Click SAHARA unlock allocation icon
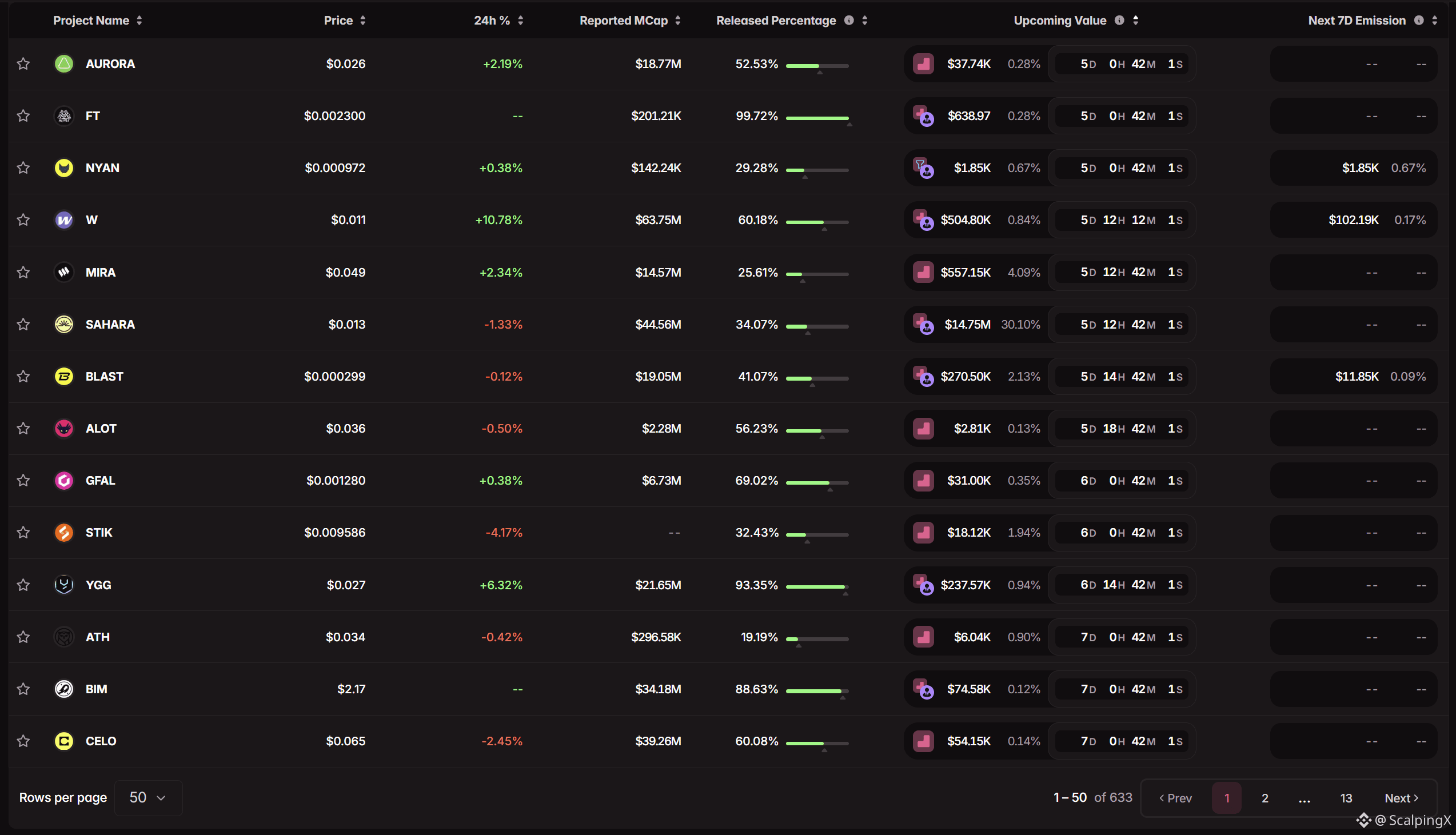This screenshot has width=1456, height=835. coord(923,324)
